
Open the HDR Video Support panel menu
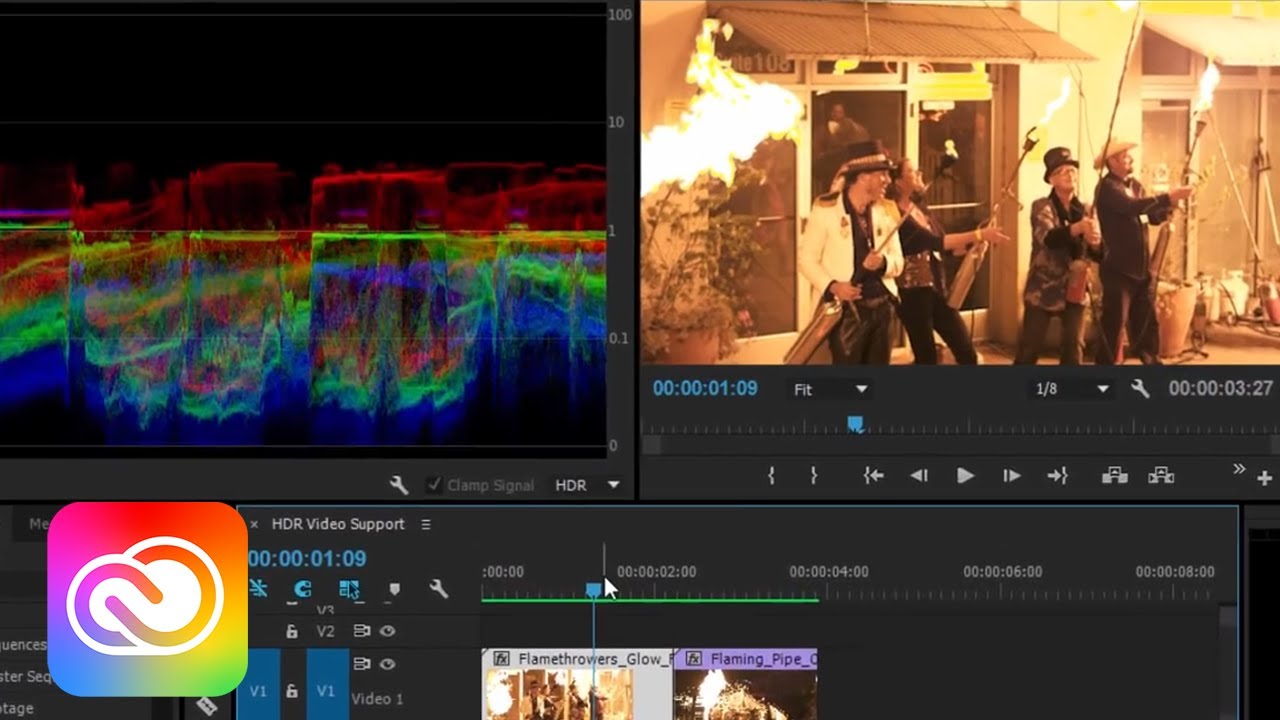point(425,524)
